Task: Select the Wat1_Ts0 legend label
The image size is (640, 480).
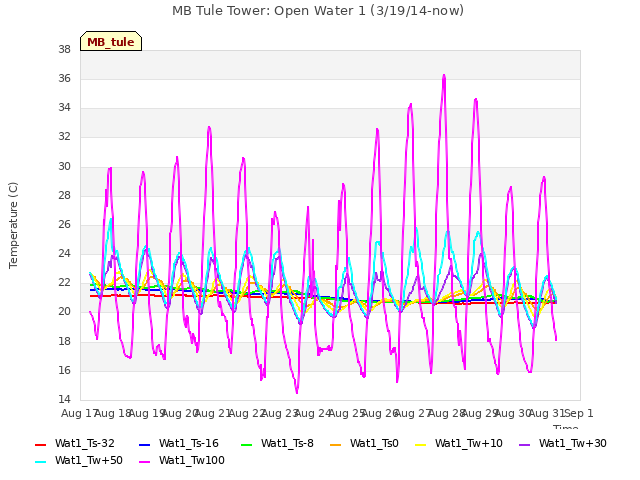Action: (374, 443)
